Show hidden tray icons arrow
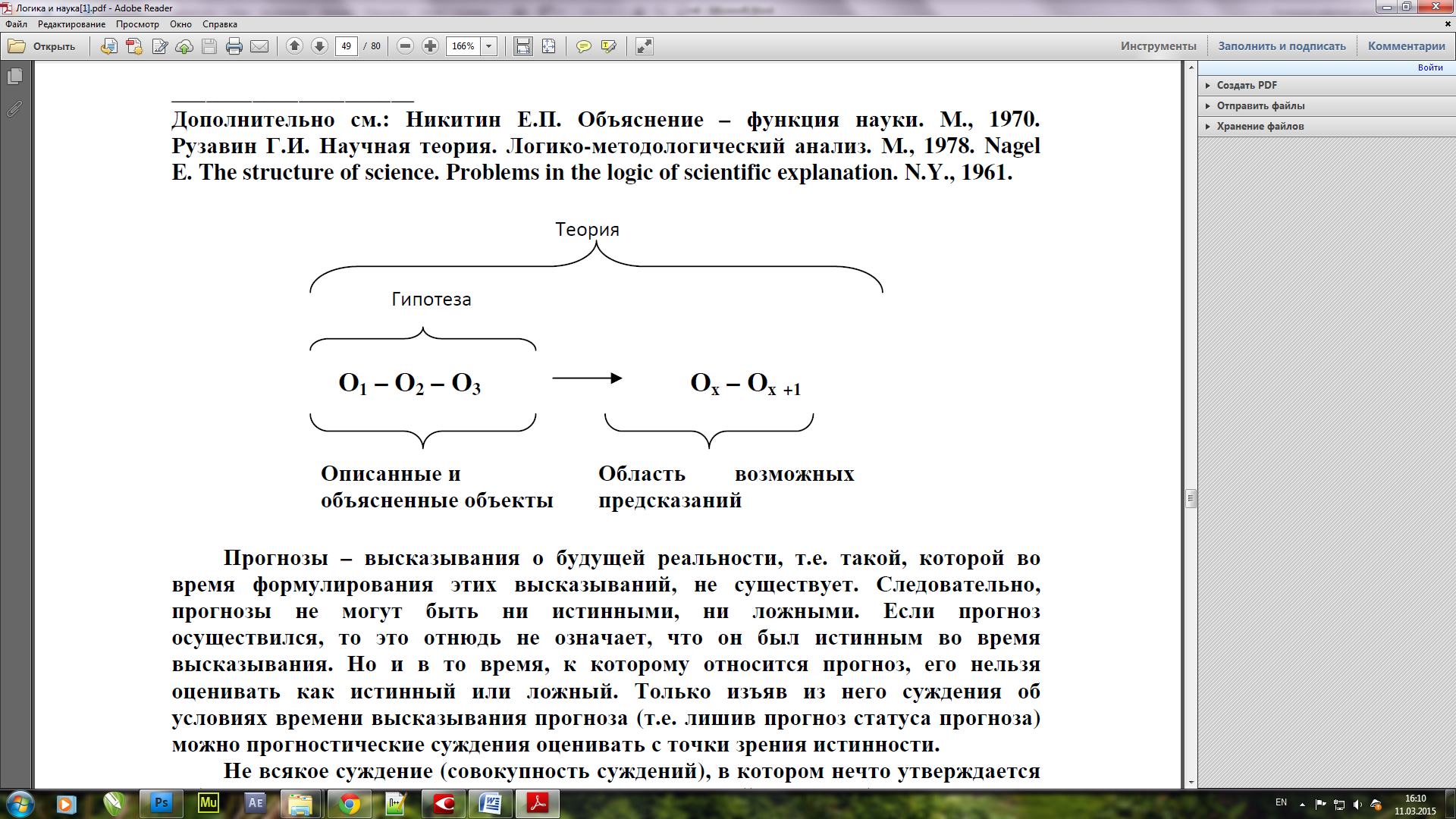The height and width of the screenshot is (819, 1456). 1302,805
